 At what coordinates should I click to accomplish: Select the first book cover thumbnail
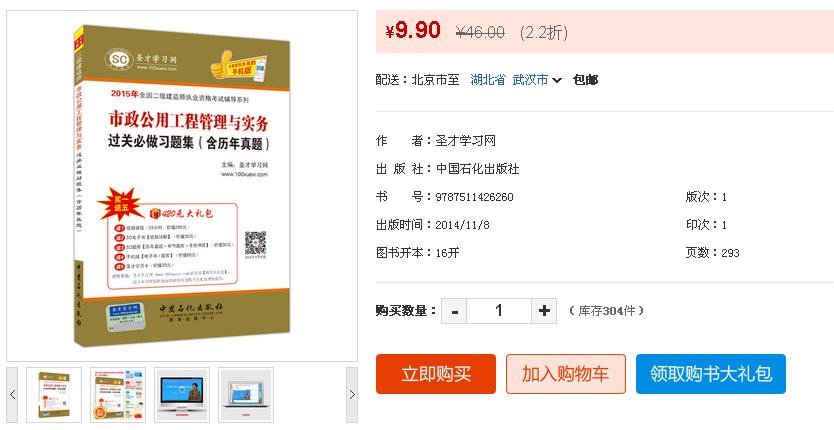pos(54,395)
